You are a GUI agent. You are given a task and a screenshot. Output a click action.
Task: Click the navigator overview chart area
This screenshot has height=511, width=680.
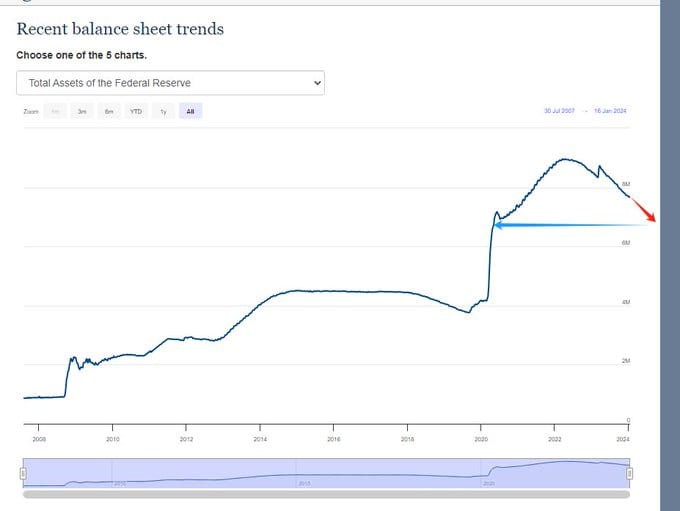(326, 473)
